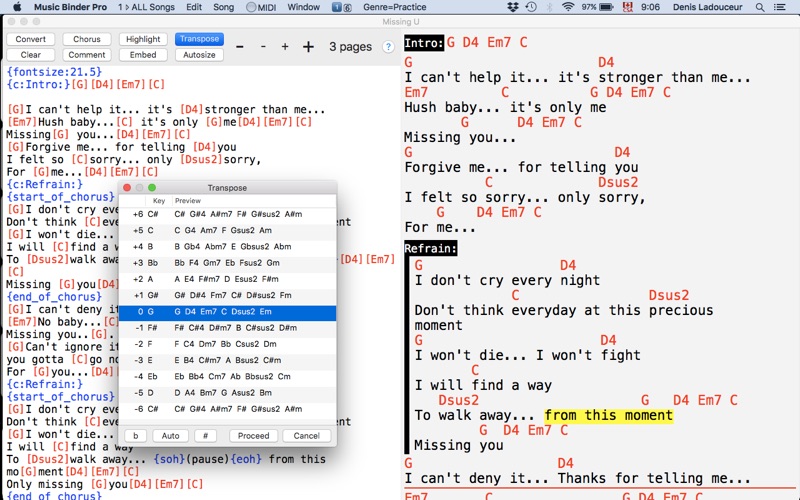
Task: Click the sharp (#) button
Action: pos(205,436)
